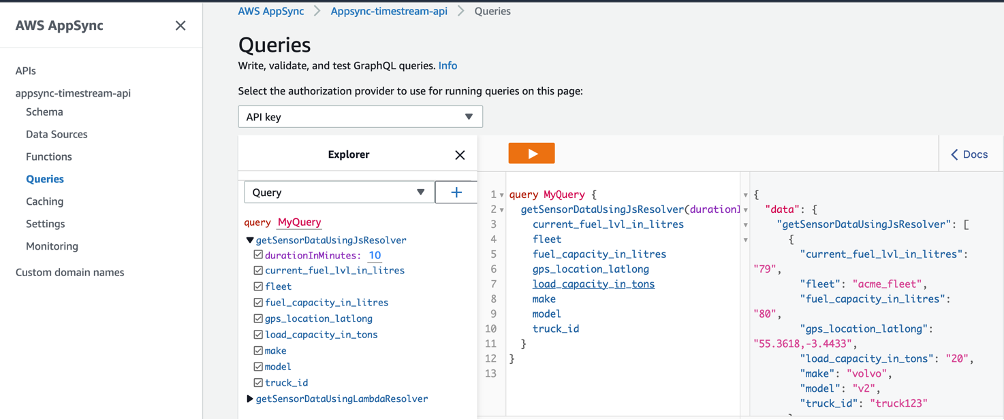This screenshot has height=420, width=1004.
Task: Toggle the gps_location_latlong checkbox
Action: click(x=259, y=318)
